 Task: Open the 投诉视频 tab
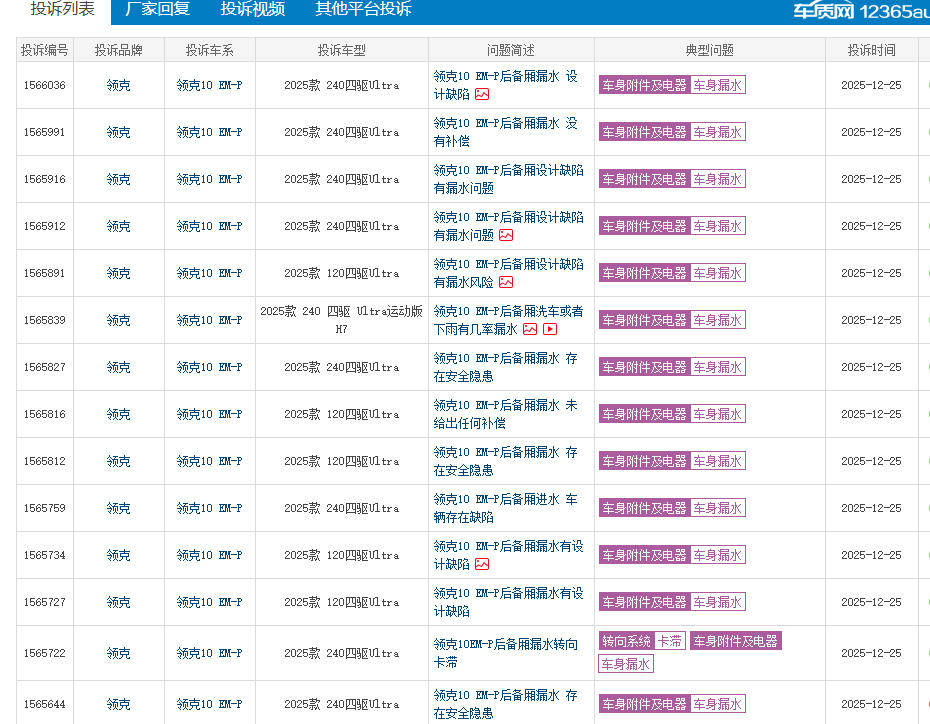(252, 10)
